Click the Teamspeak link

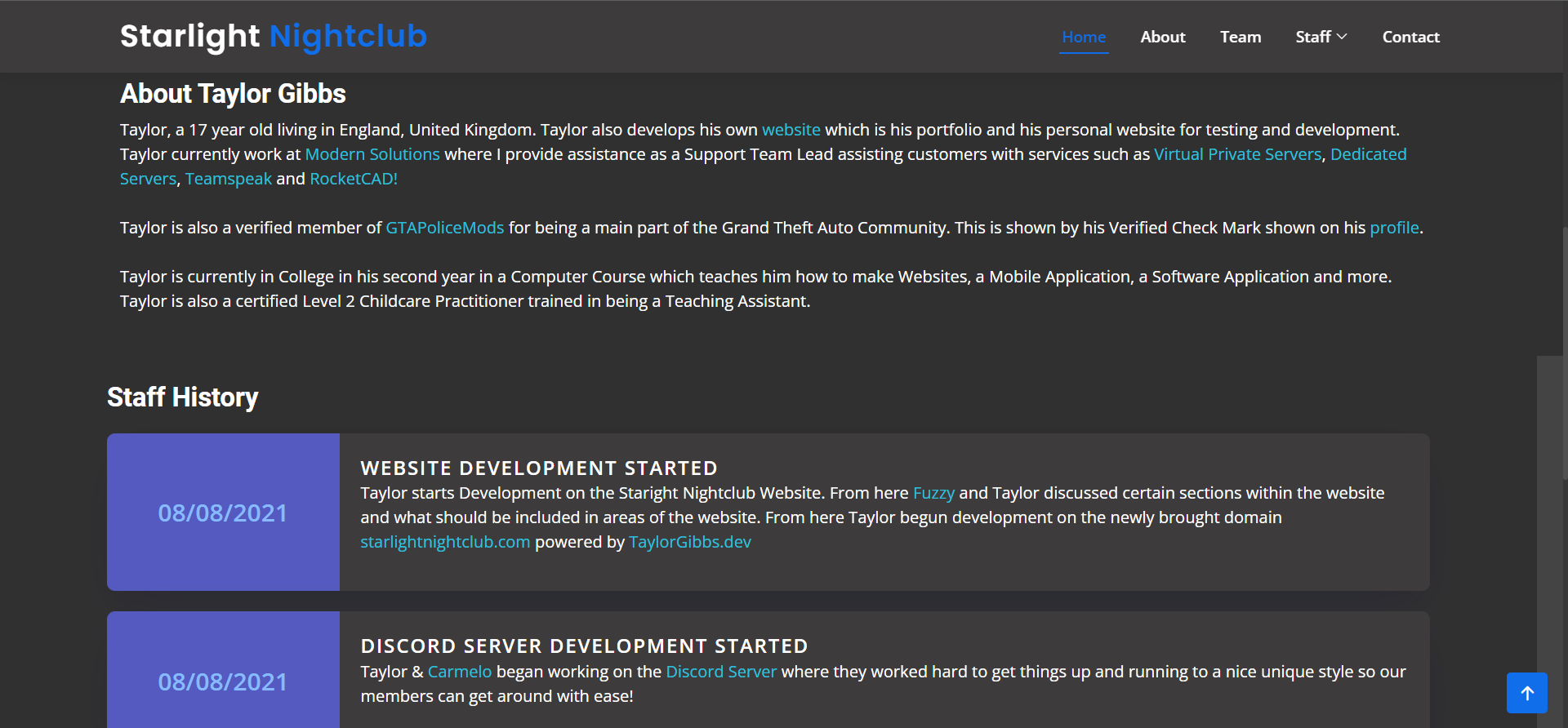228,179
